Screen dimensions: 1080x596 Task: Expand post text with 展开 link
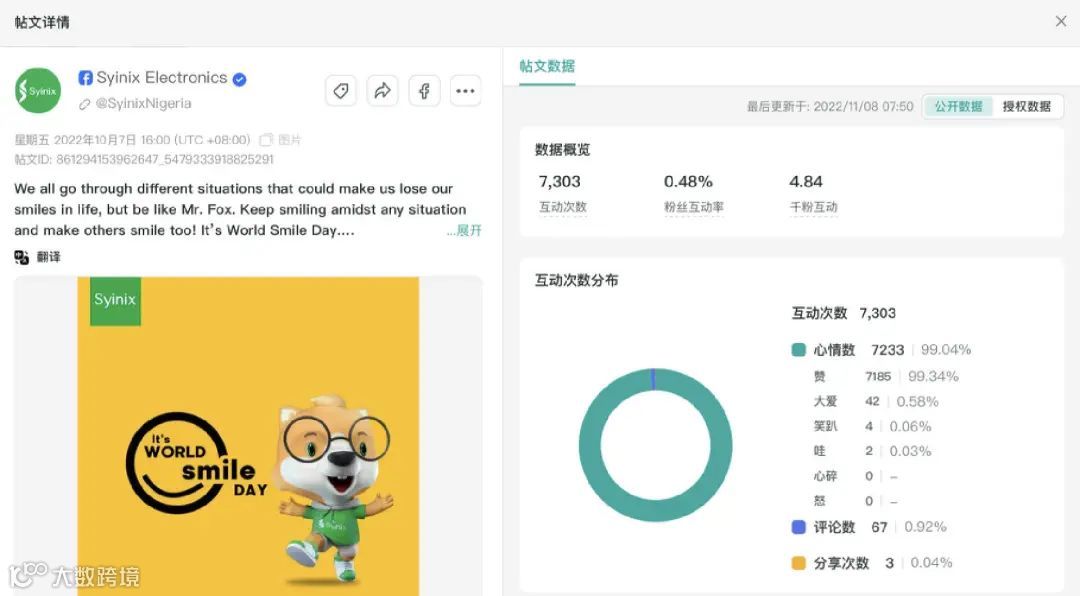click(464, 230)
